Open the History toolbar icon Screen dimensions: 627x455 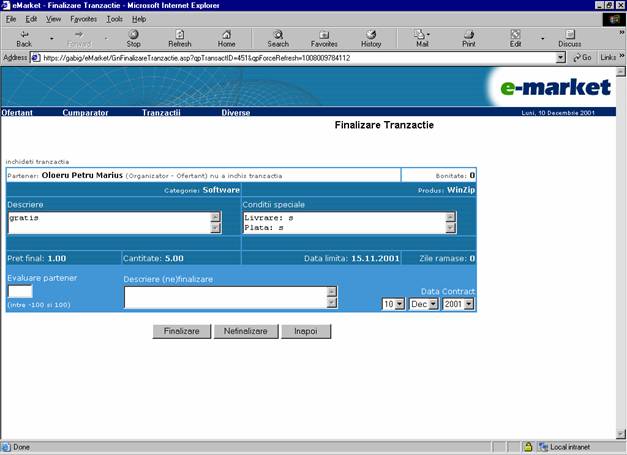[371, 38]
